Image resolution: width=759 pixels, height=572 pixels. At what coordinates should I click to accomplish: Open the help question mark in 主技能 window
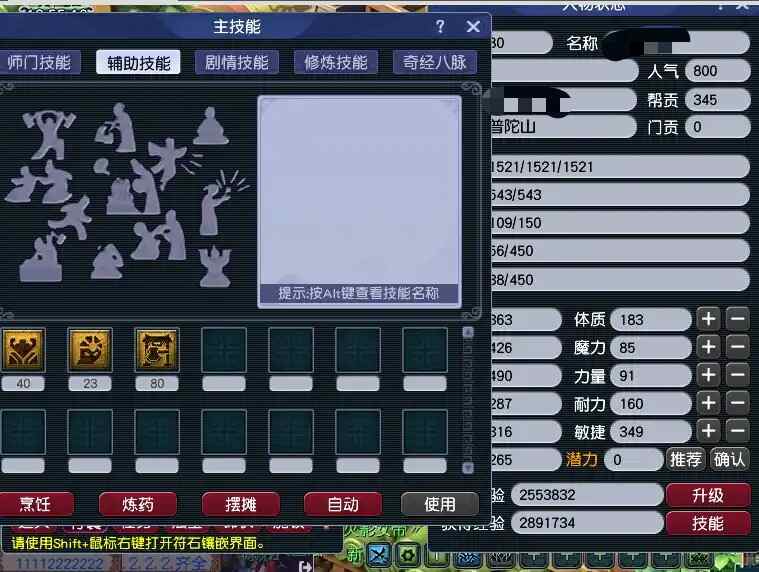pos(440,26)
